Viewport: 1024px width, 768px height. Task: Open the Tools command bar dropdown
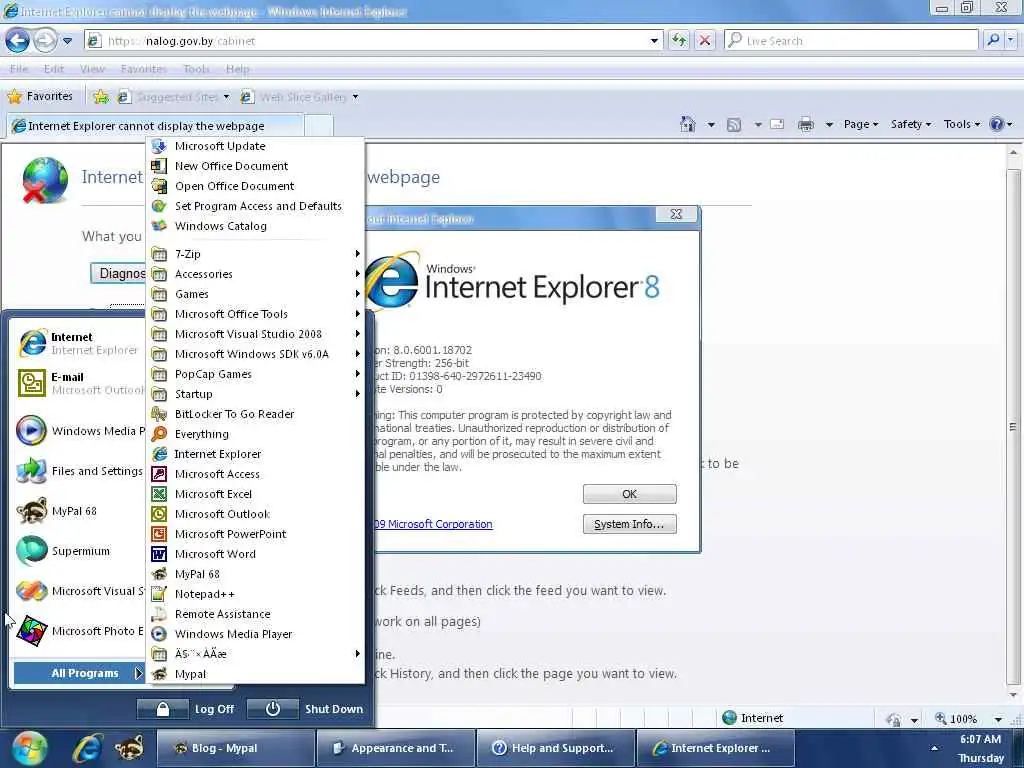pos(961,124)
